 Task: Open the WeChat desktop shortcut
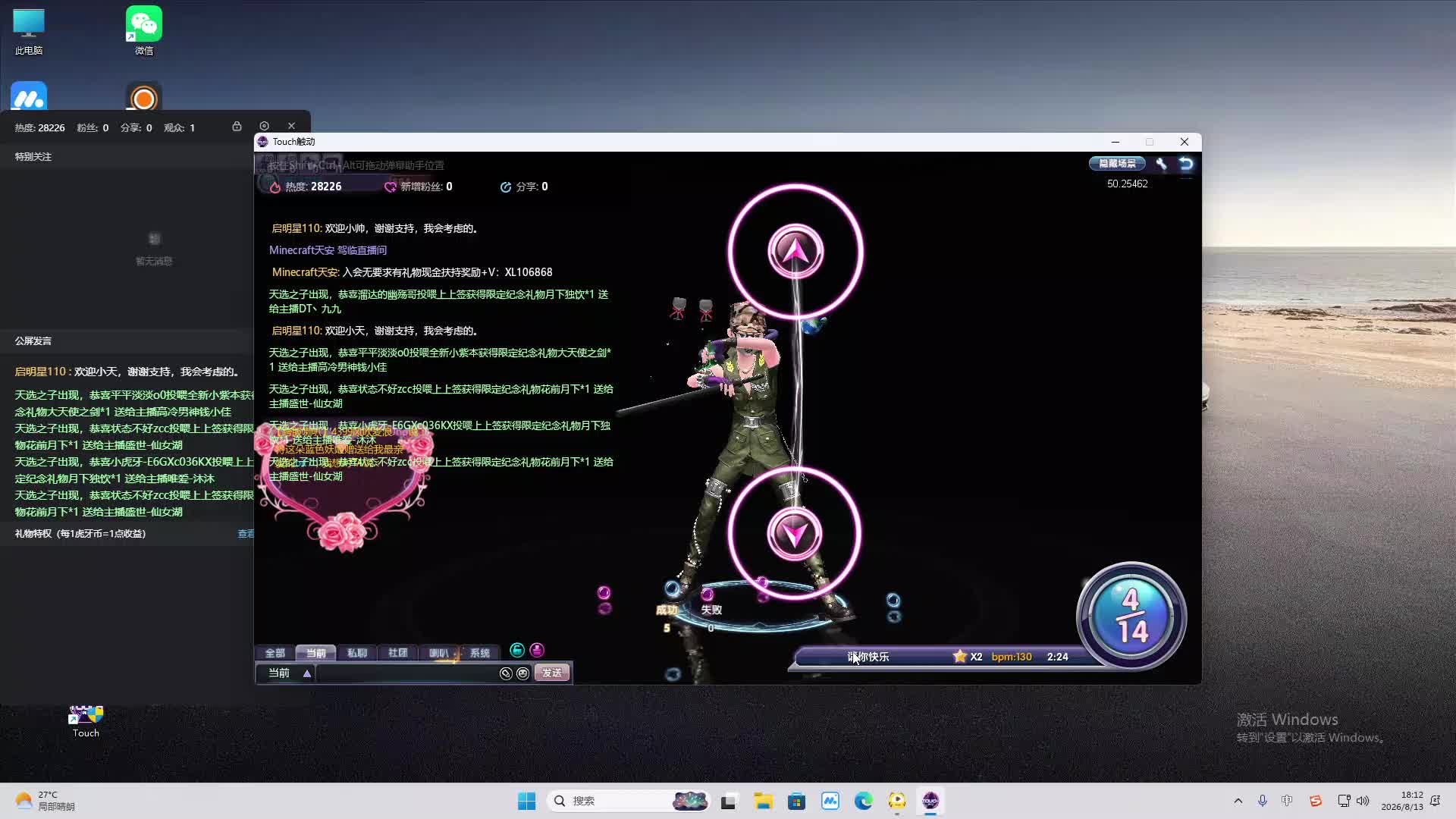pyautogui.click(x=144, y=31)
